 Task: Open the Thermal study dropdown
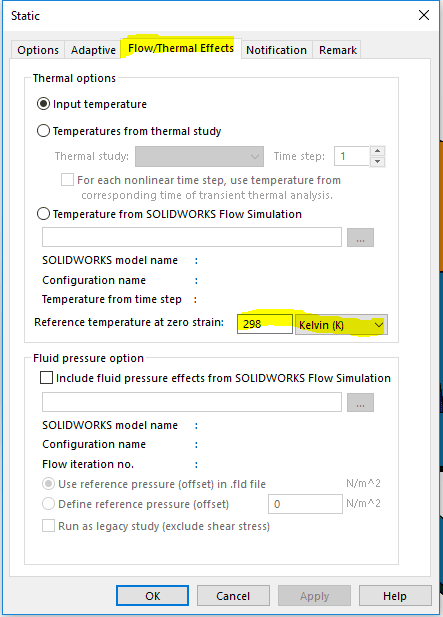pyautogui.click(x=199, y=157)
